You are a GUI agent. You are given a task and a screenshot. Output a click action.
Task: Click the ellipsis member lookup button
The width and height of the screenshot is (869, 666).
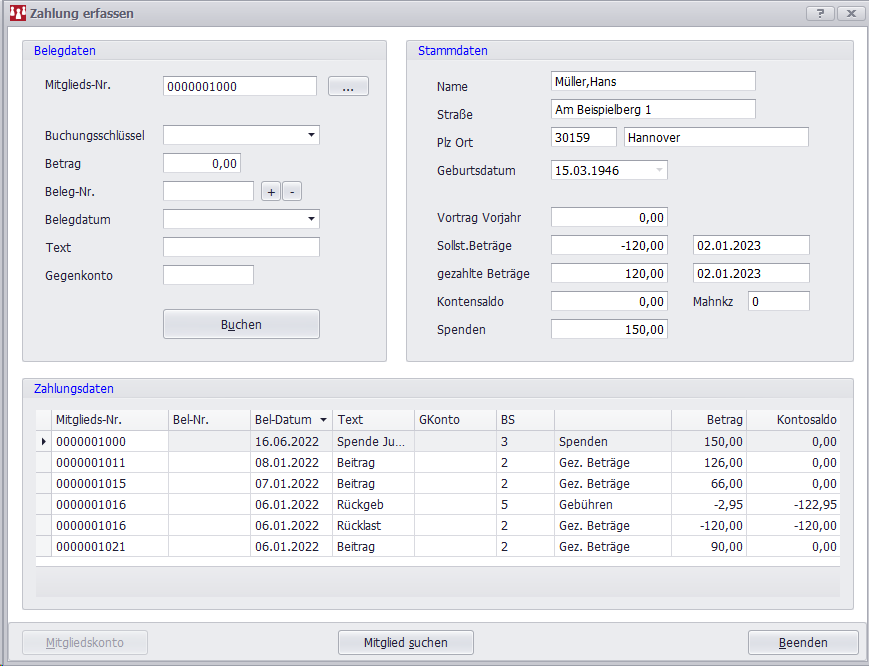pyautogui.click(x=348, y=87)
